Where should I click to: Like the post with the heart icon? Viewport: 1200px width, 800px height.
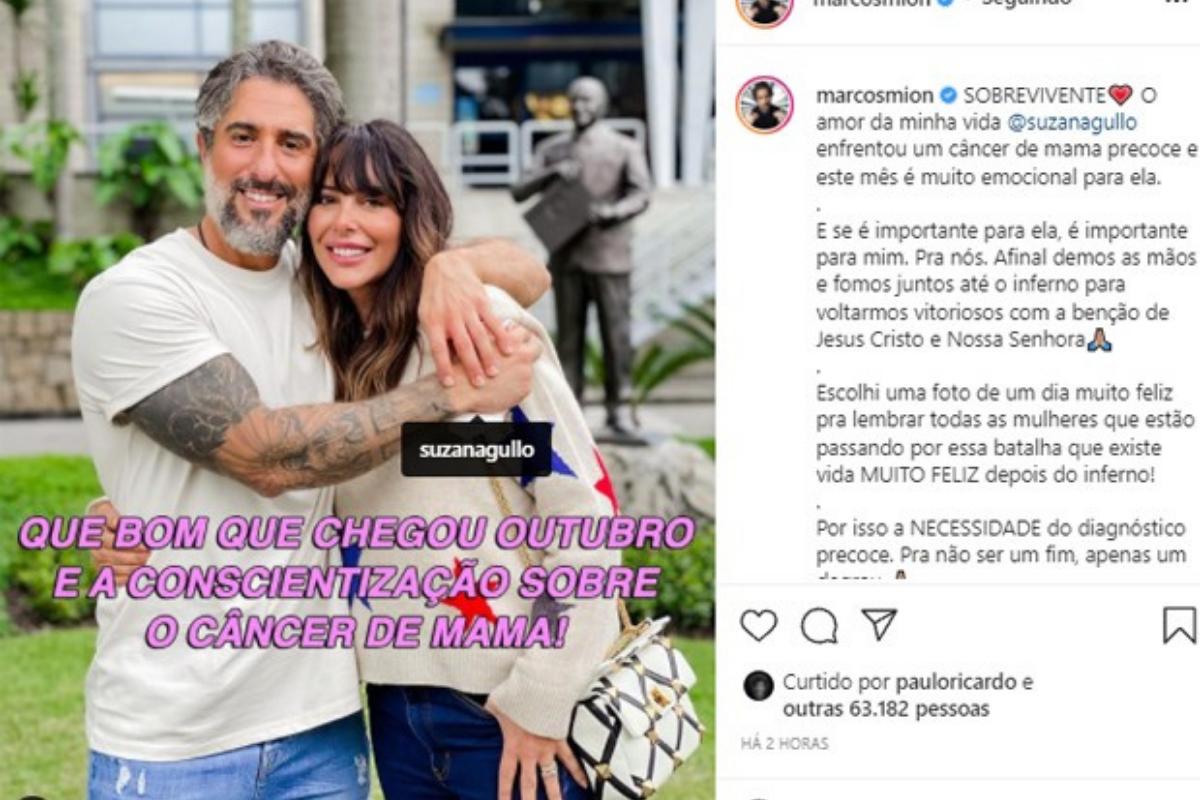[758, 625]
